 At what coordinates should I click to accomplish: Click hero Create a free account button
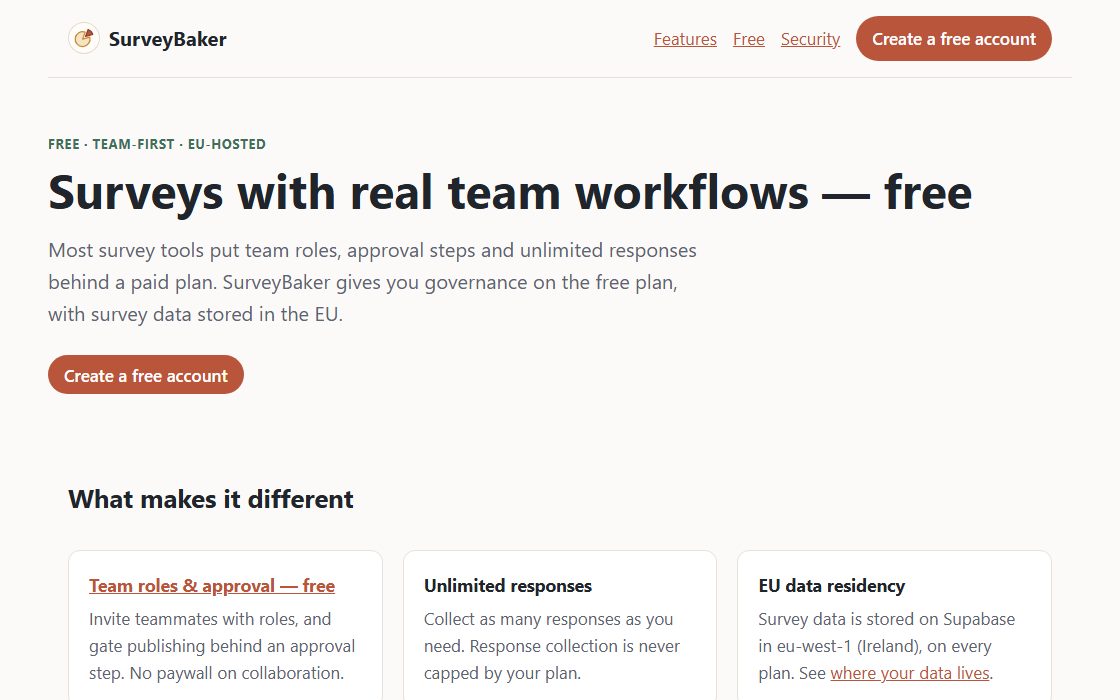(146, 375)
